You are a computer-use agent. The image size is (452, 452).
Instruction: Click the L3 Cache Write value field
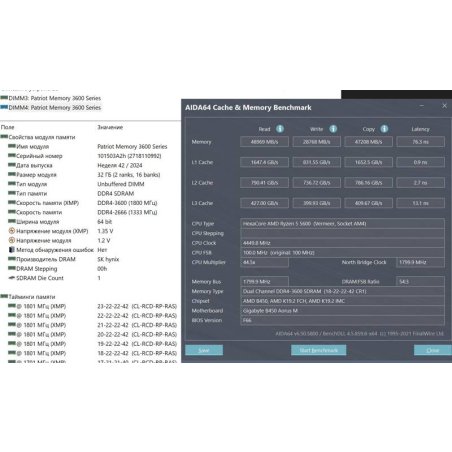[x=316, y=203]
